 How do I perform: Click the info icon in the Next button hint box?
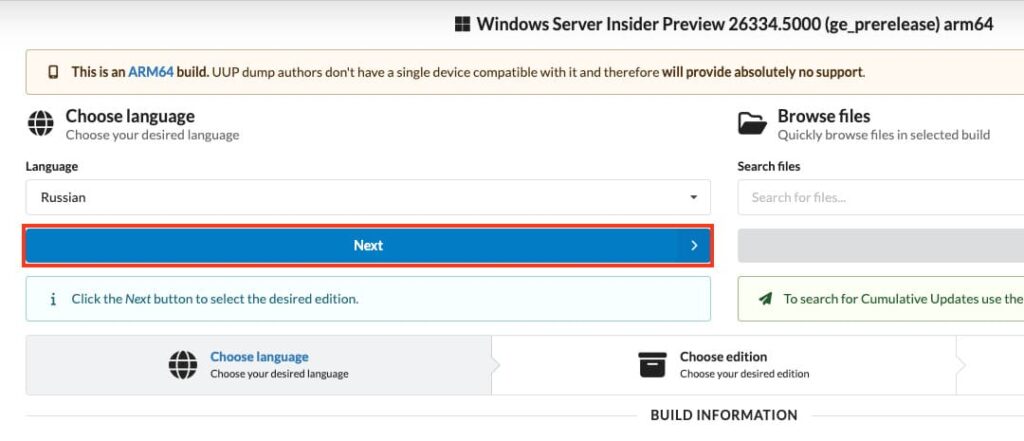[53, 299]
